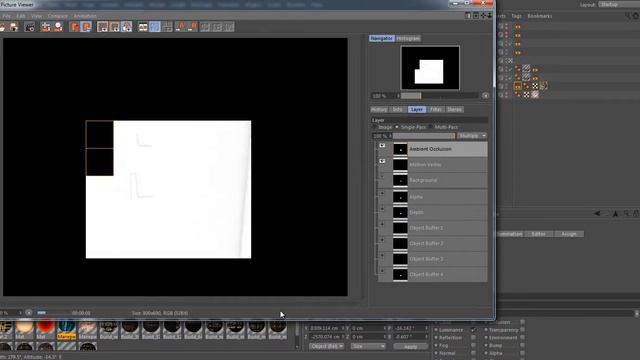The width and height of the screenshot is (640, 360).
Task: Select the Alpha layer row
Action: (432, 197)
